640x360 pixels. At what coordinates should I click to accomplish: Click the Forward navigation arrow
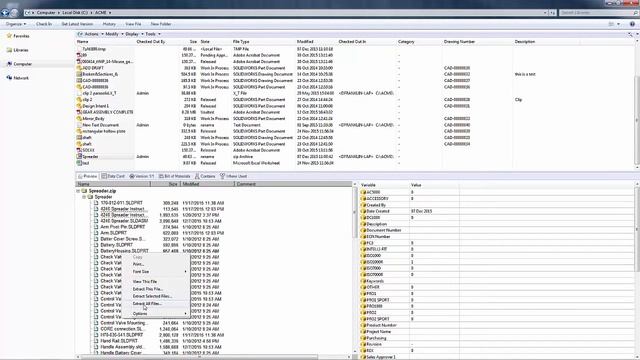click(14, 13)
